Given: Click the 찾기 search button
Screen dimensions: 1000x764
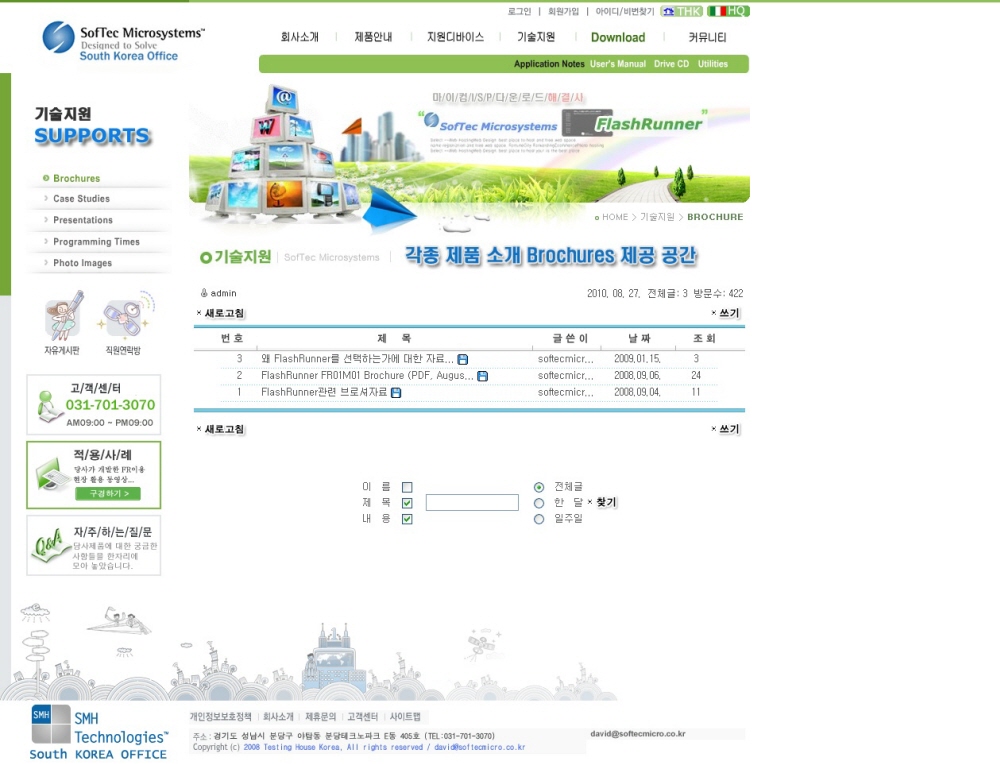Looking at the screenshot, I should coord(602,503).
